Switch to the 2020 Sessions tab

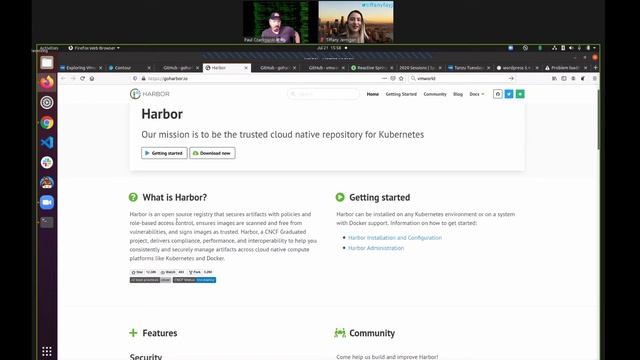click(420, 68)
